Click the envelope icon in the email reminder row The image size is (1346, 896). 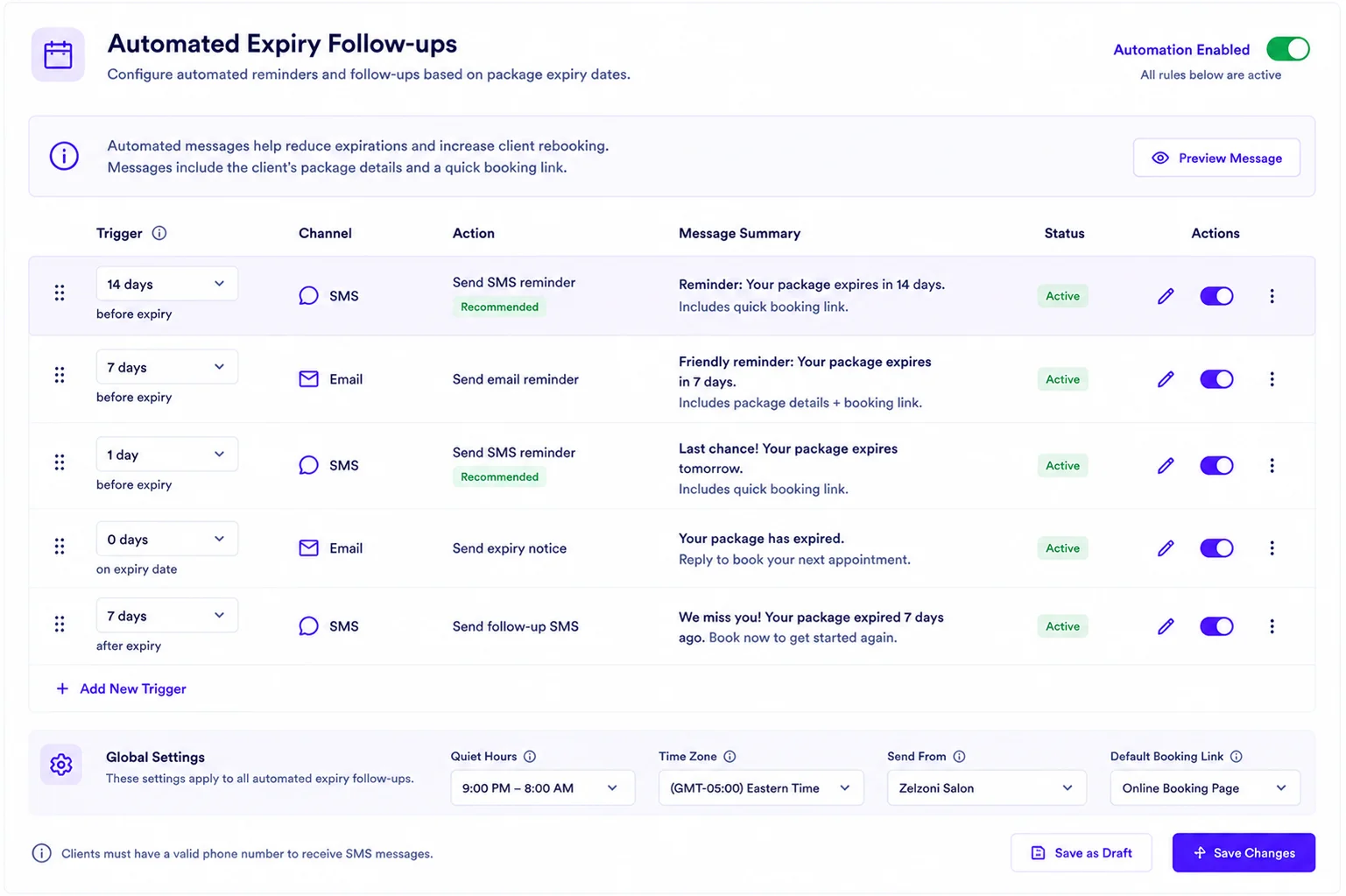pos(308,379)
